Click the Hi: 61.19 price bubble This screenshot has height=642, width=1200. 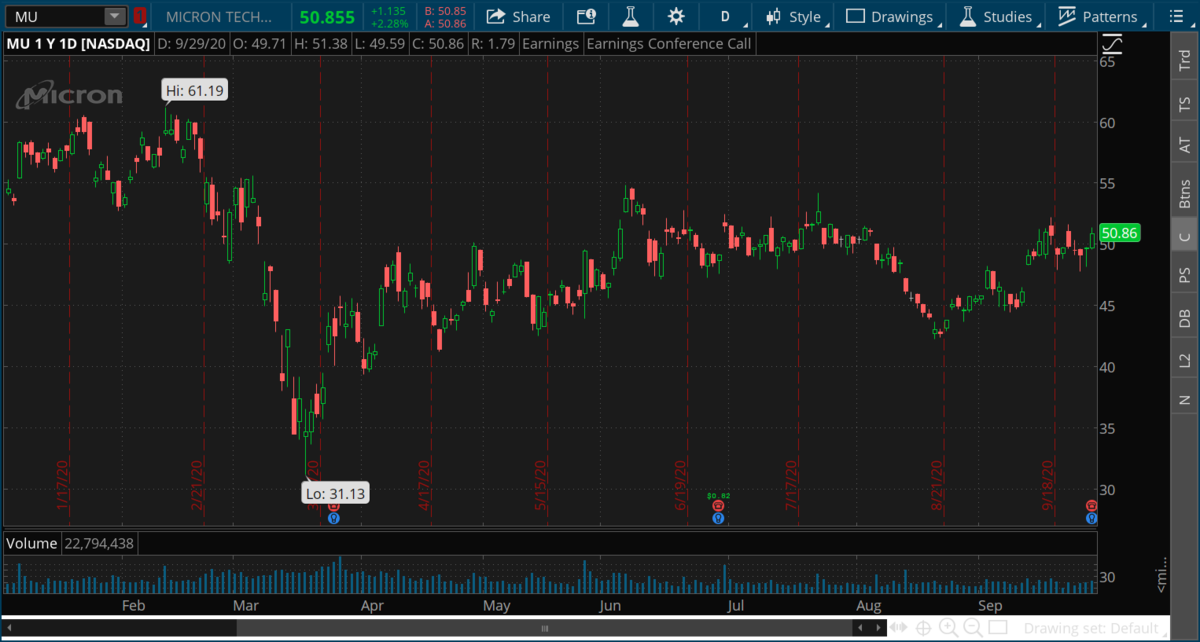pos(195,90)
